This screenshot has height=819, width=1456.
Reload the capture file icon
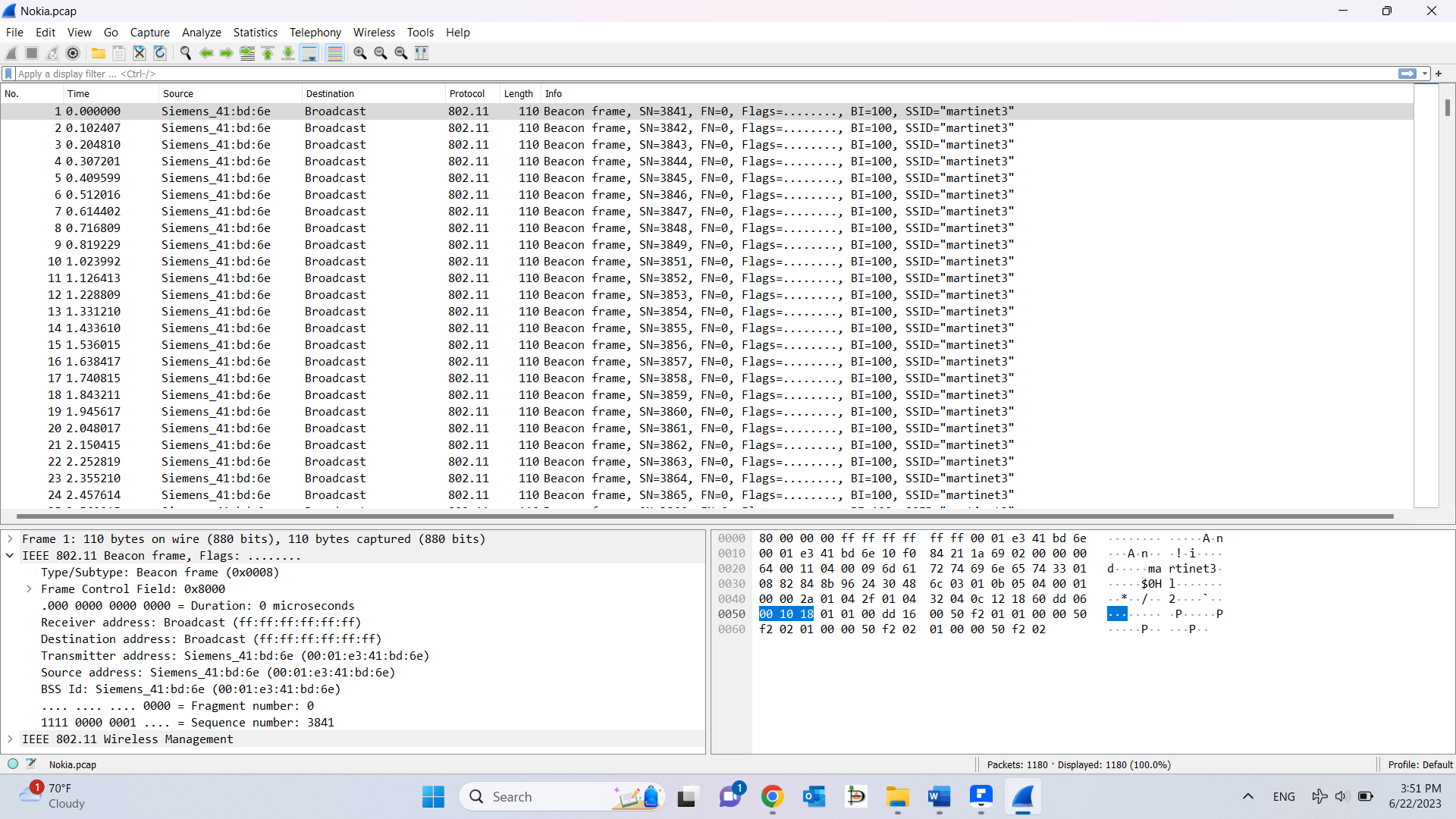(160, 53)
